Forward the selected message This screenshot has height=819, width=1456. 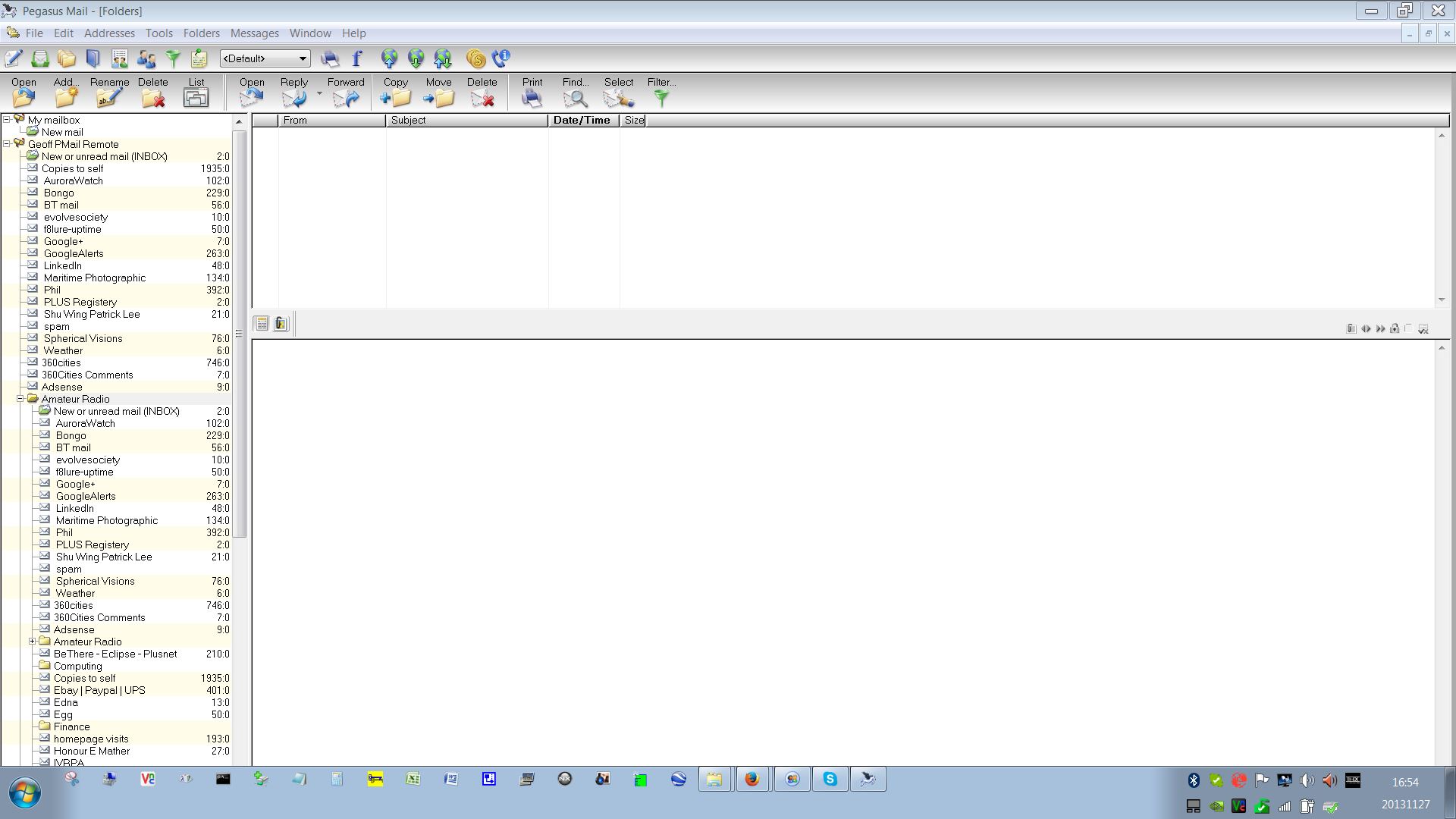pos(346,92)
